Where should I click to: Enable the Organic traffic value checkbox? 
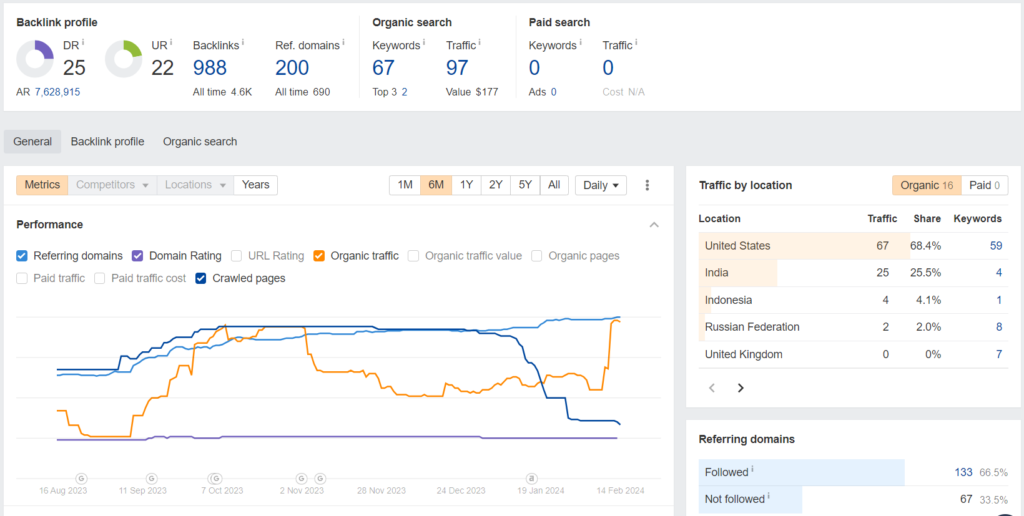tap(413, 256)
